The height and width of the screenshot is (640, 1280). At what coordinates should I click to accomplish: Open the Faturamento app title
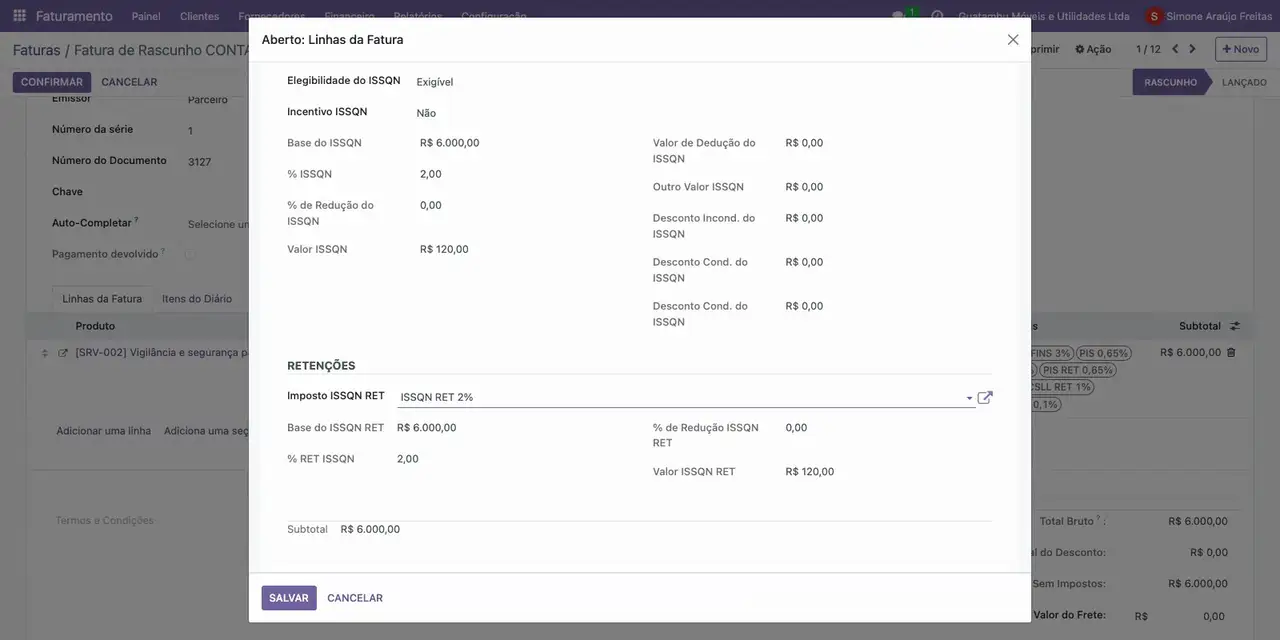74,16
